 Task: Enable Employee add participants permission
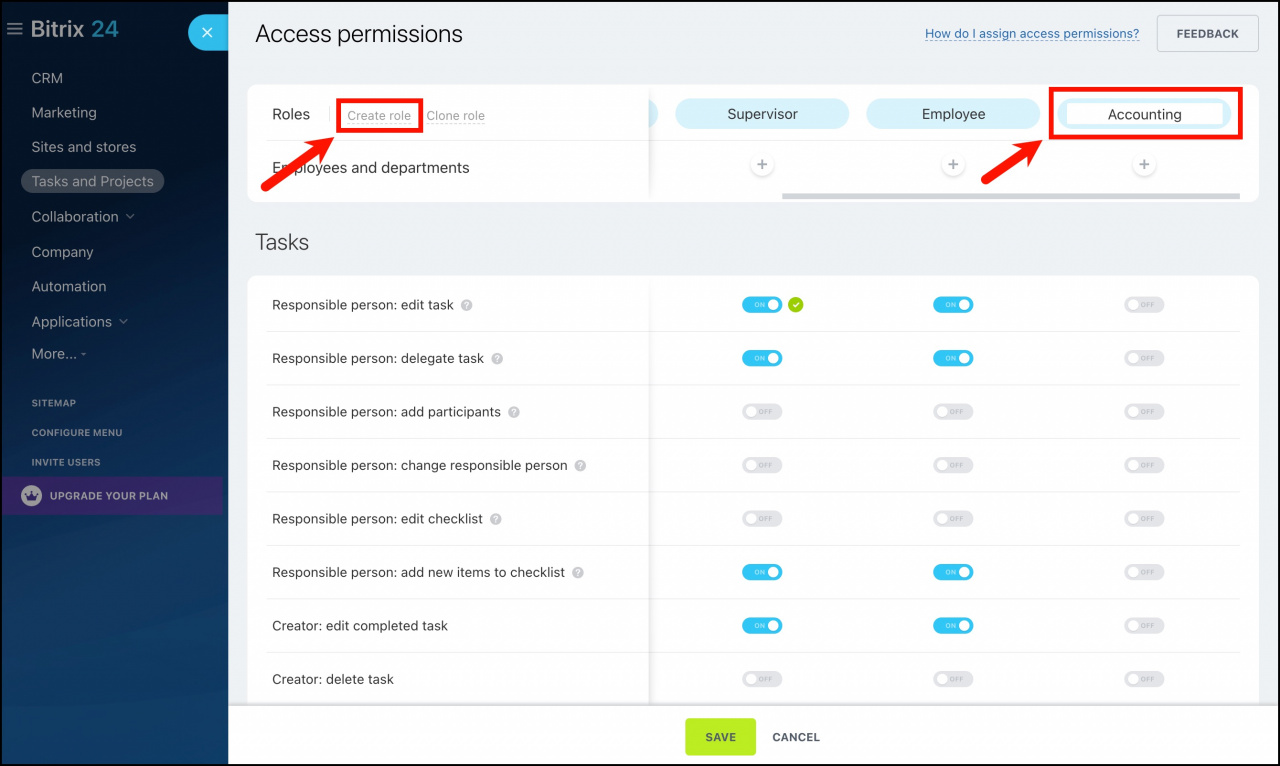(953, 412)
